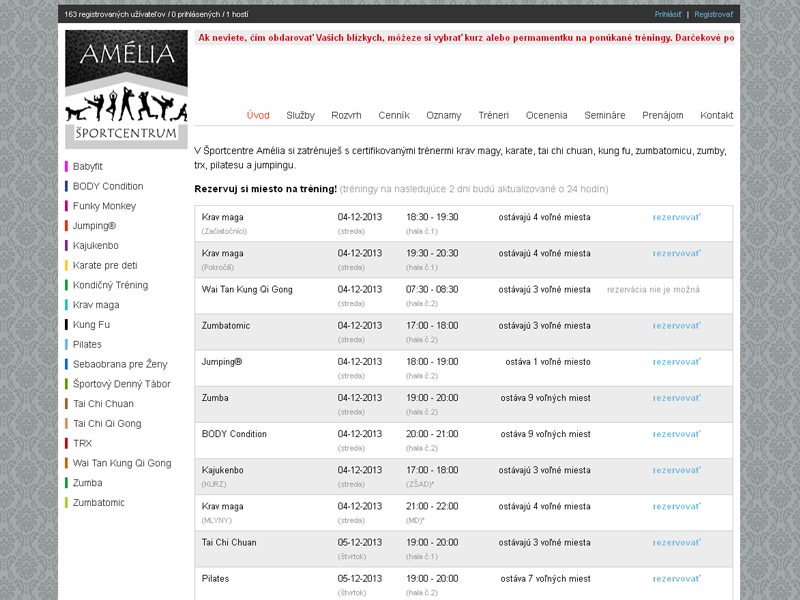Viewport: 800px width, 600px height.
Task: Click 'ostáva 7 voľných miest' in Pilates row
Action: point(545,579)
